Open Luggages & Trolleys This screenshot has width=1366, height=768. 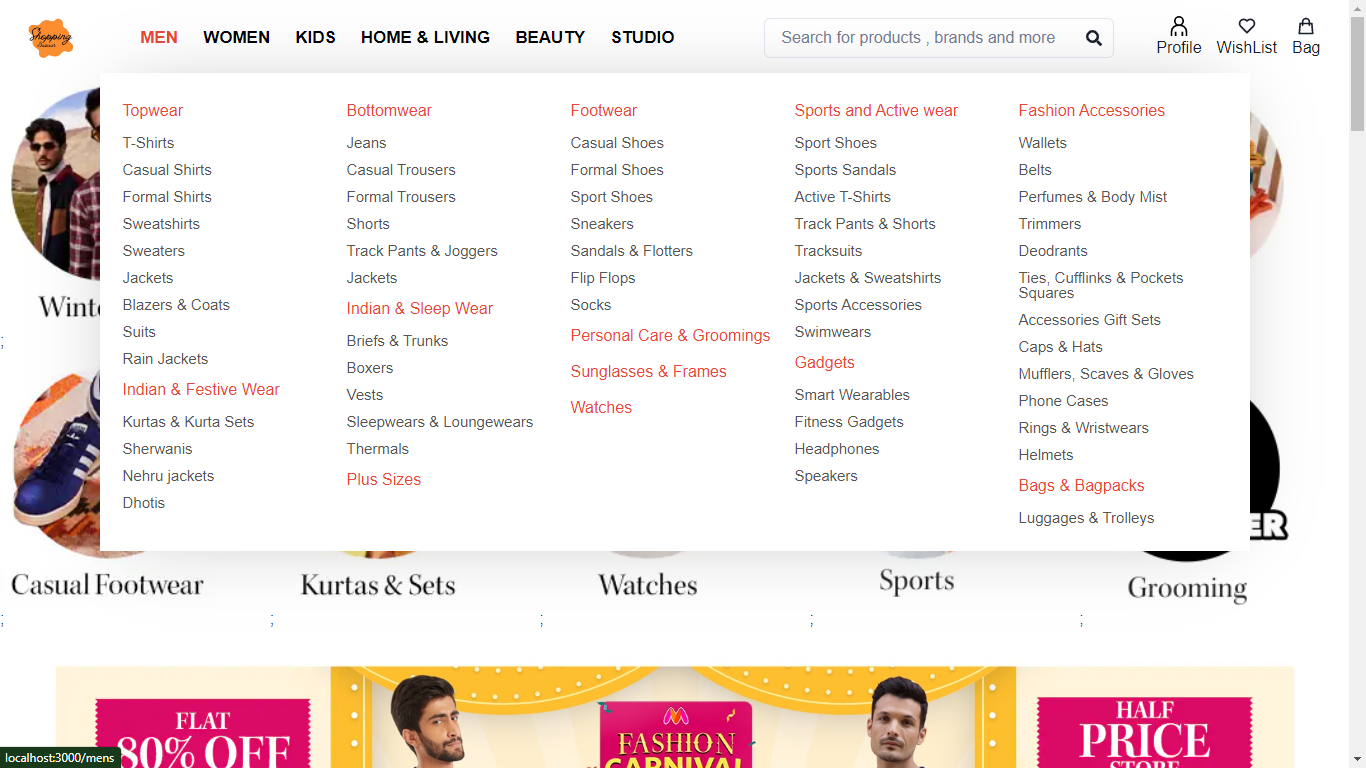coord(1086,518)
